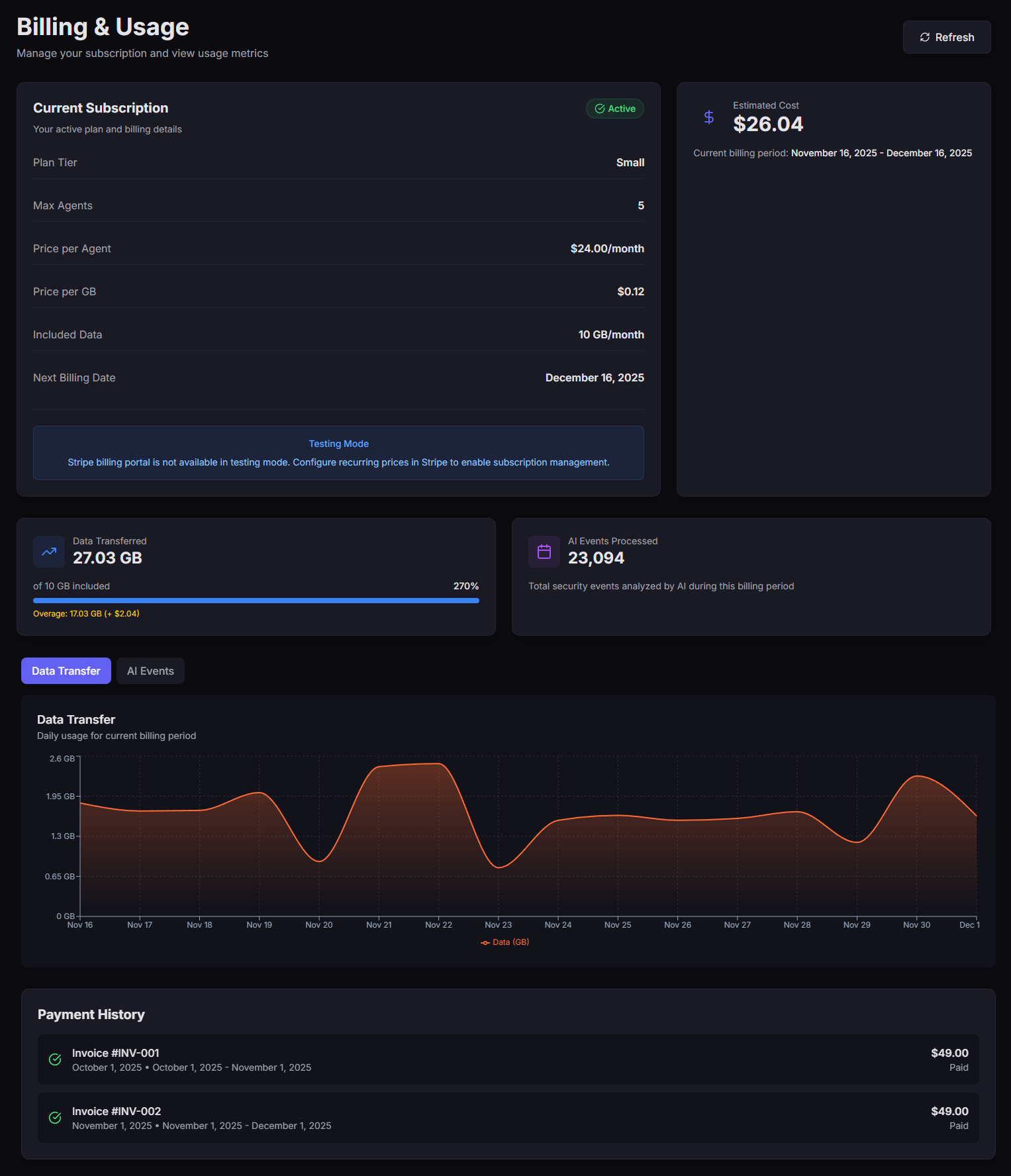The width and height of the screenshot is (1011, 1176).
Task: Click the $26.04 estimated cost value
Action: click(x=768, y=124)
